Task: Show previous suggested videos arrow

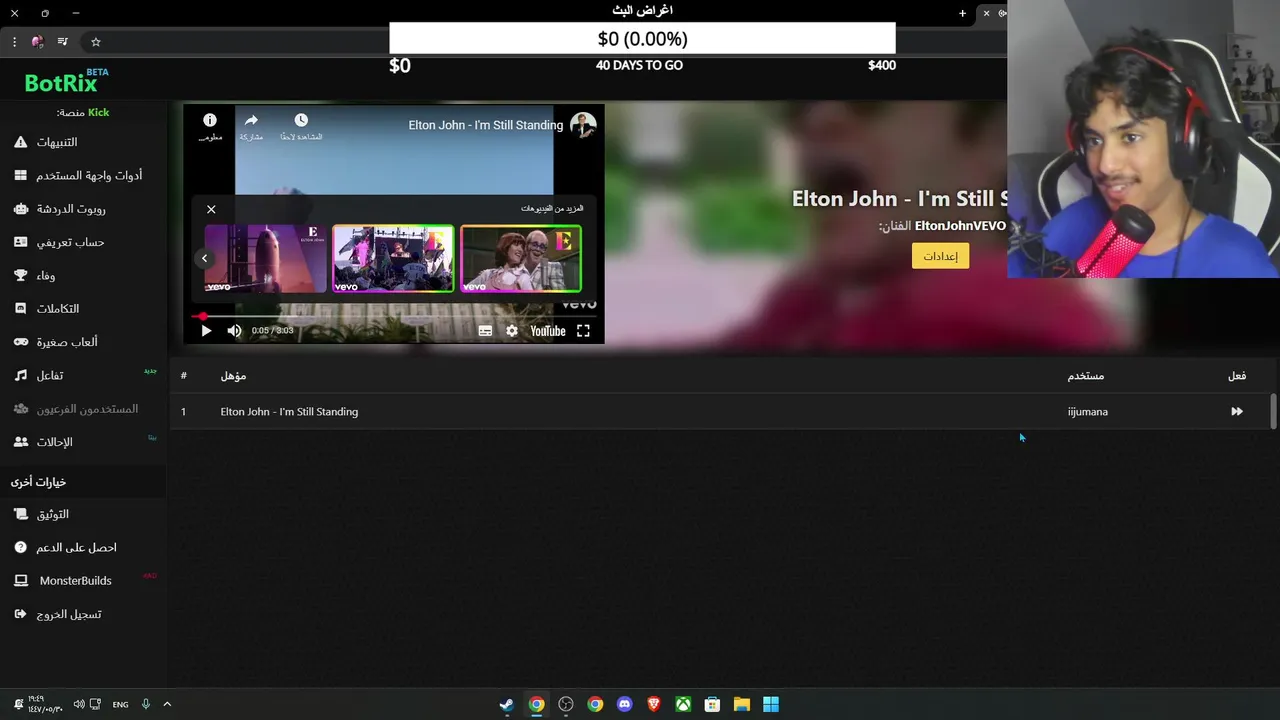Action: [x=204, y=258]
